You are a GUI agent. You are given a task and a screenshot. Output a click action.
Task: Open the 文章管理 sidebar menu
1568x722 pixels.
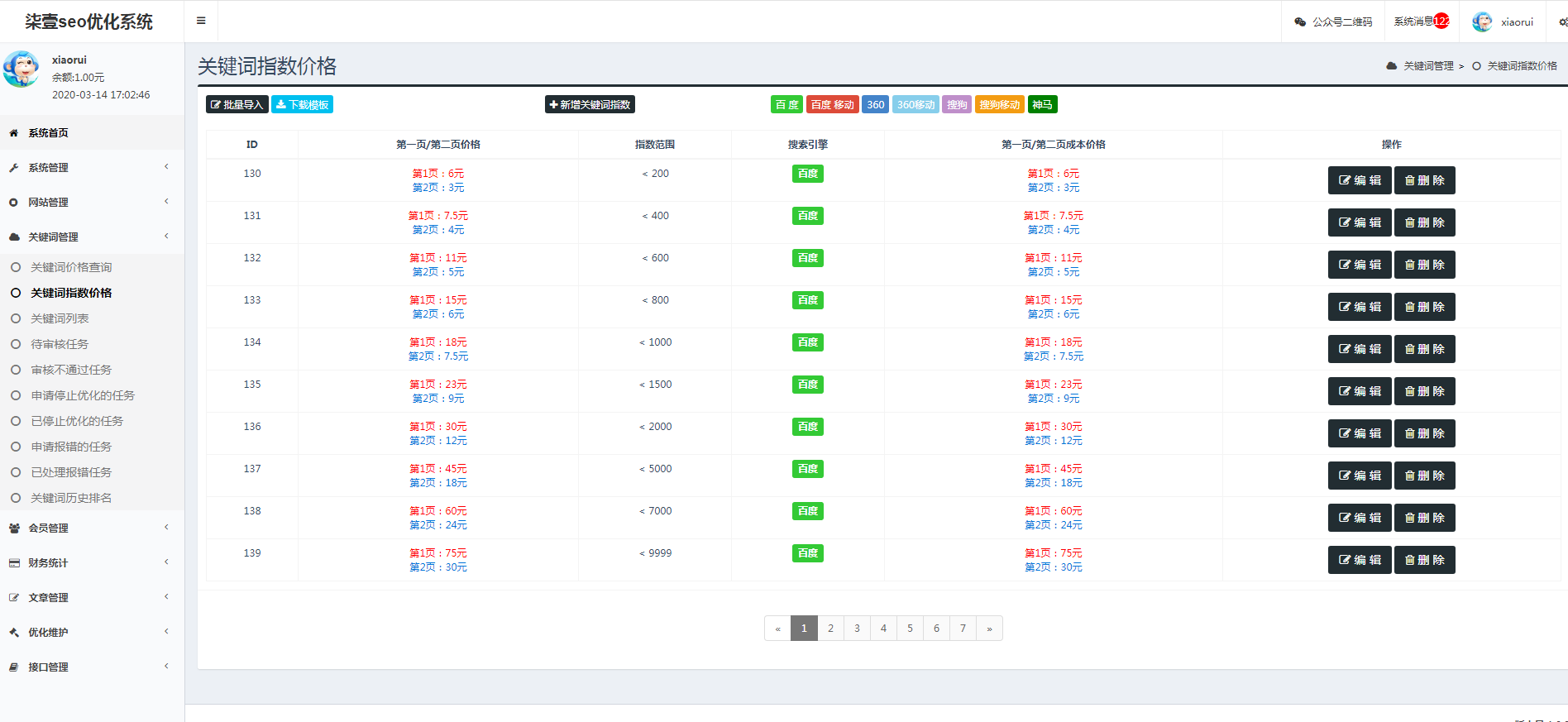pos(48,598)
